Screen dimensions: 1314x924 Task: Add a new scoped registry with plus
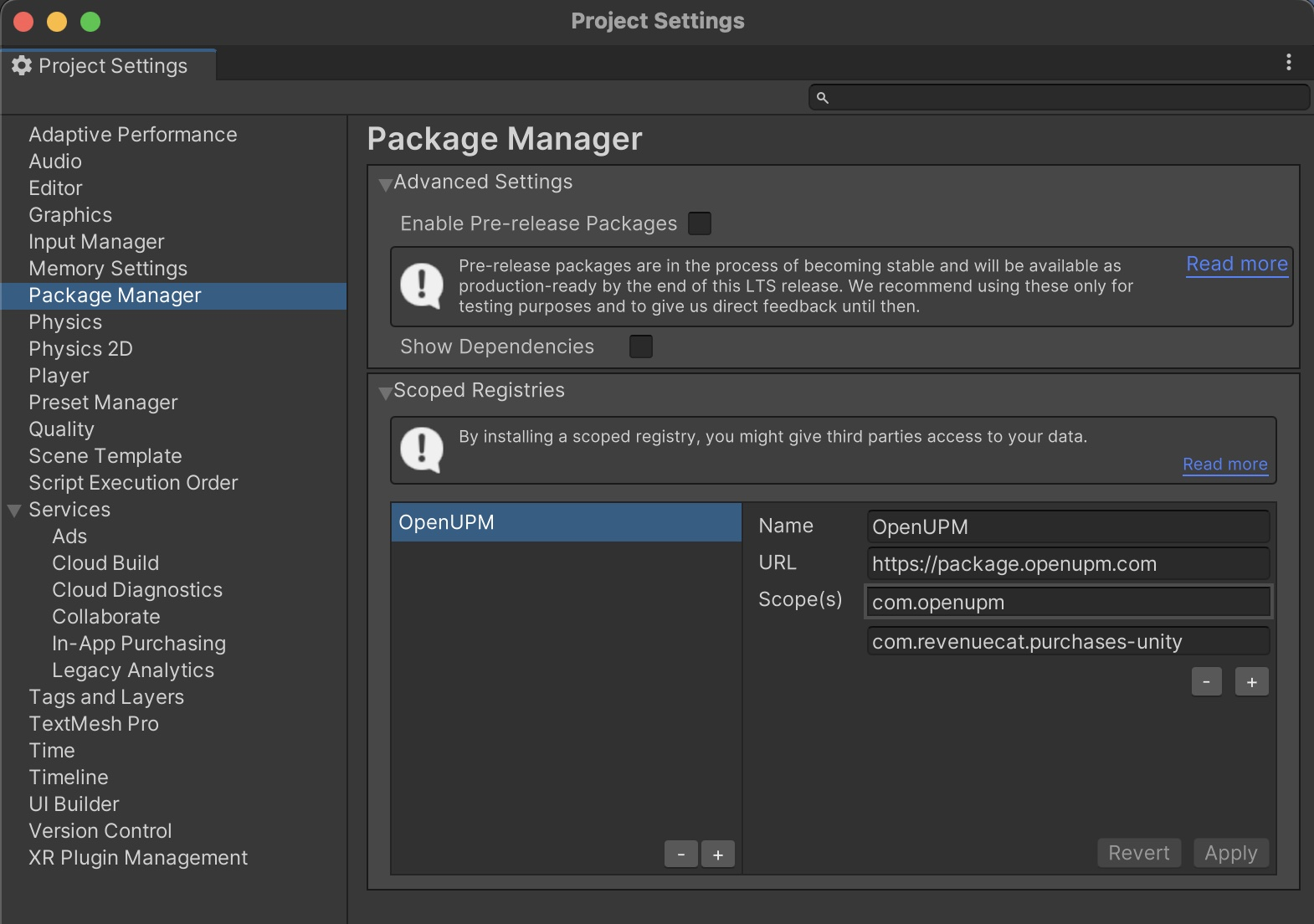(718, 855)
